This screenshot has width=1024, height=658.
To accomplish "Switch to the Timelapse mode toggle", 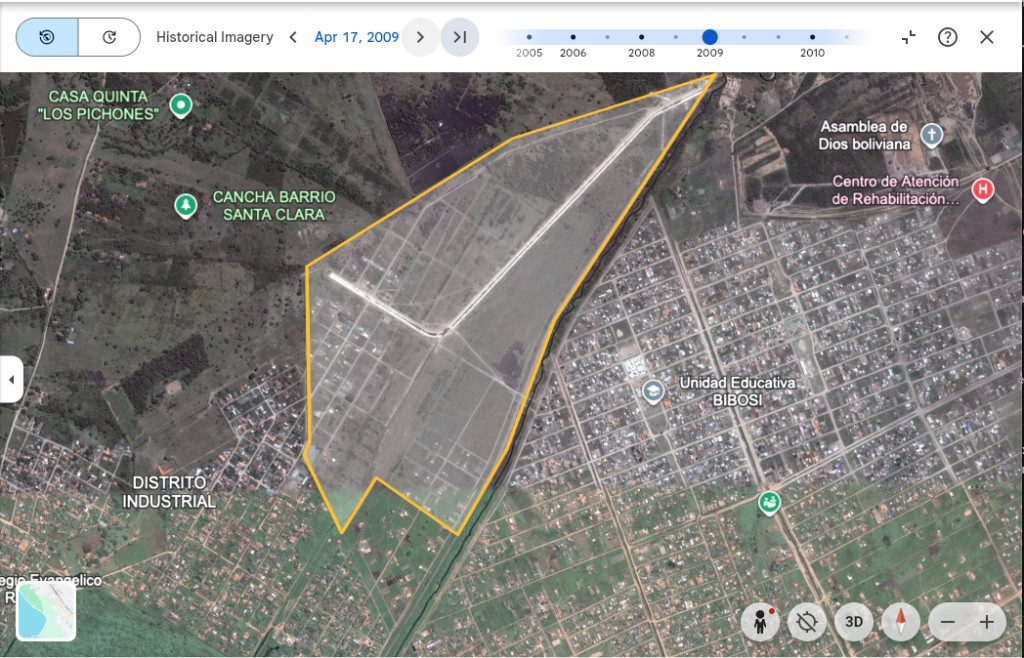I will pos(109,37).
